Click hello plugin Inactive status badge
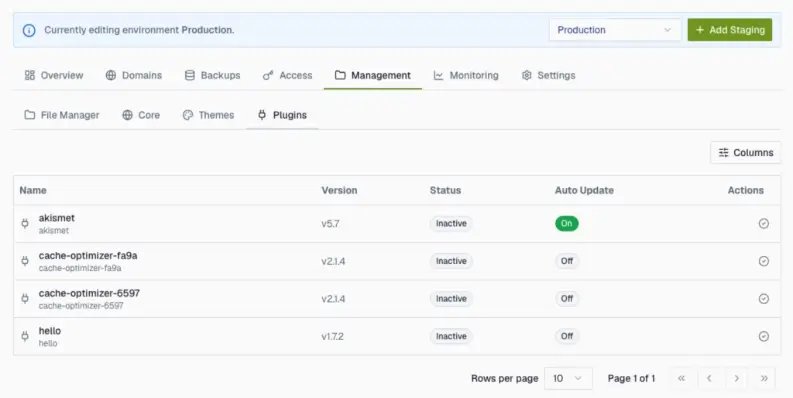 (451, 336)
